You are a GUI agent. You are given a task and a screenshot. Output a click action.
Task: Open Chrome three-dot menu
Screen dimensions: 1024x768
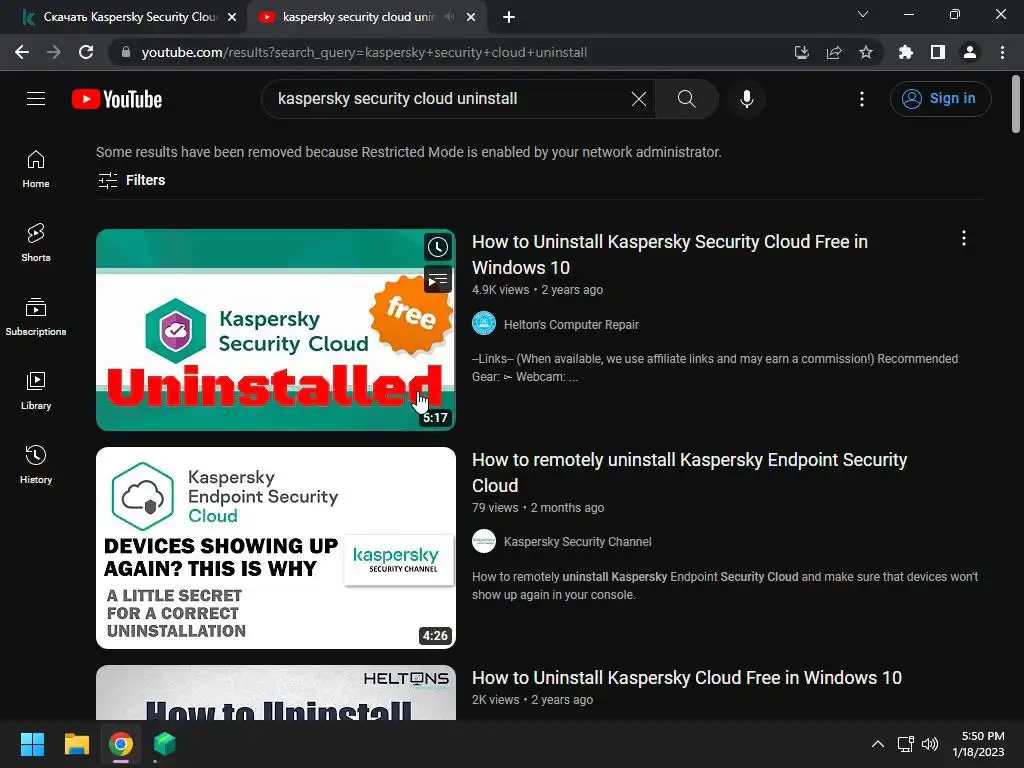click(x=1002, y=52)
